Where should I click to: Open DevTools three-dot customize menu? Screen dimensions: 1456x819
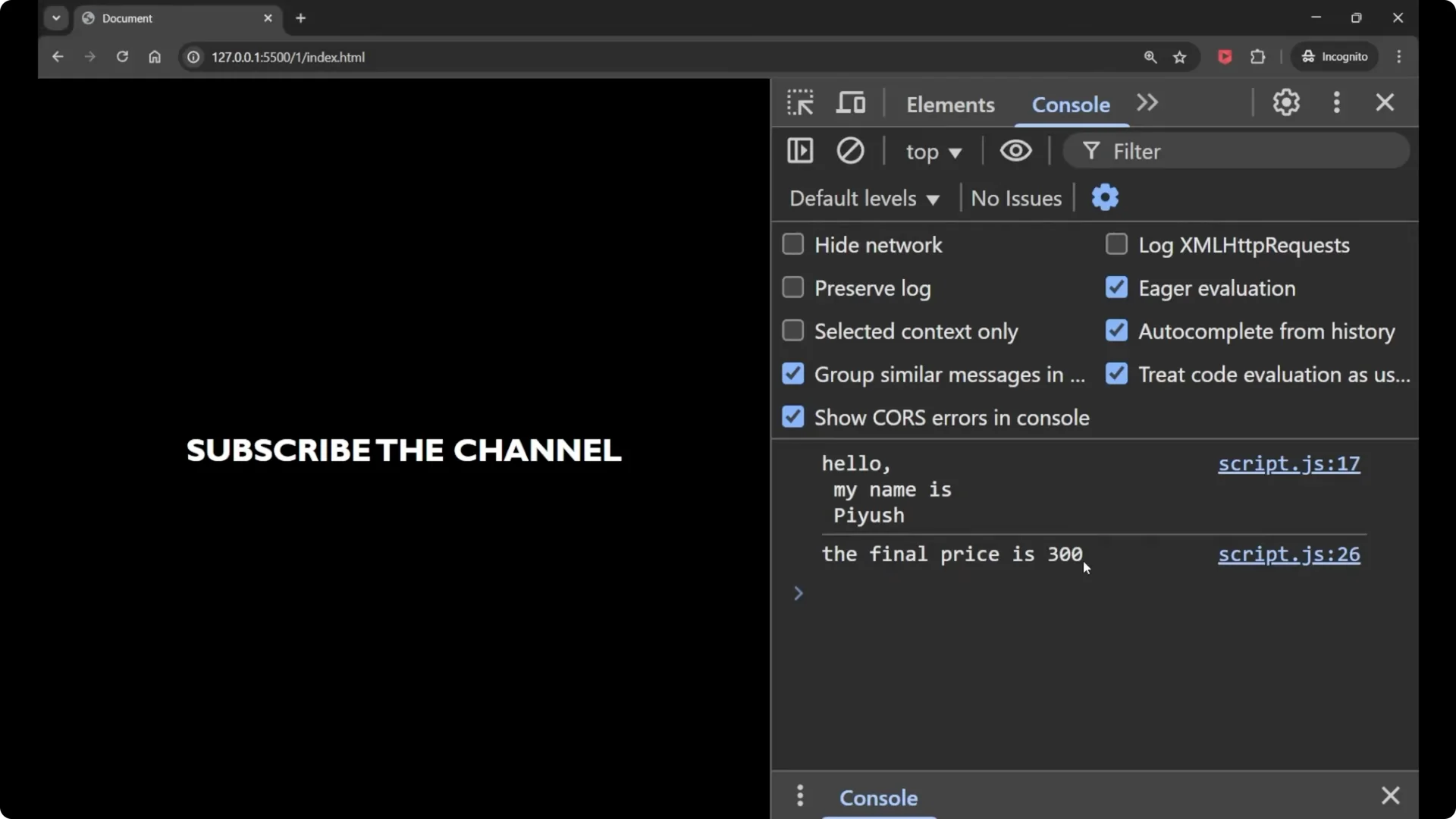pyautogui.click(x=1336, y=102)
